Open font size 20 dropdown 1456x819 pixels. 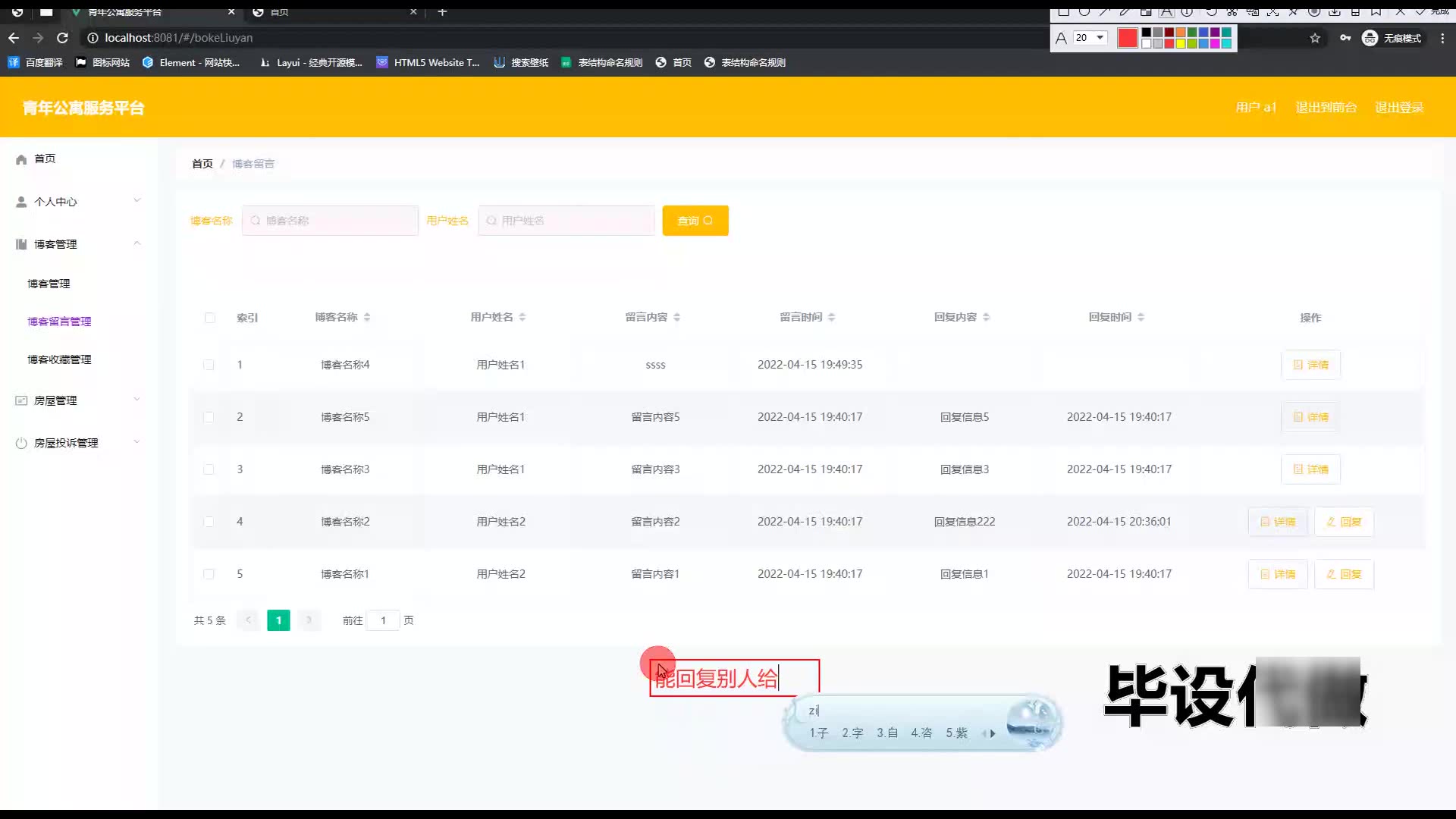(1090, 38)
